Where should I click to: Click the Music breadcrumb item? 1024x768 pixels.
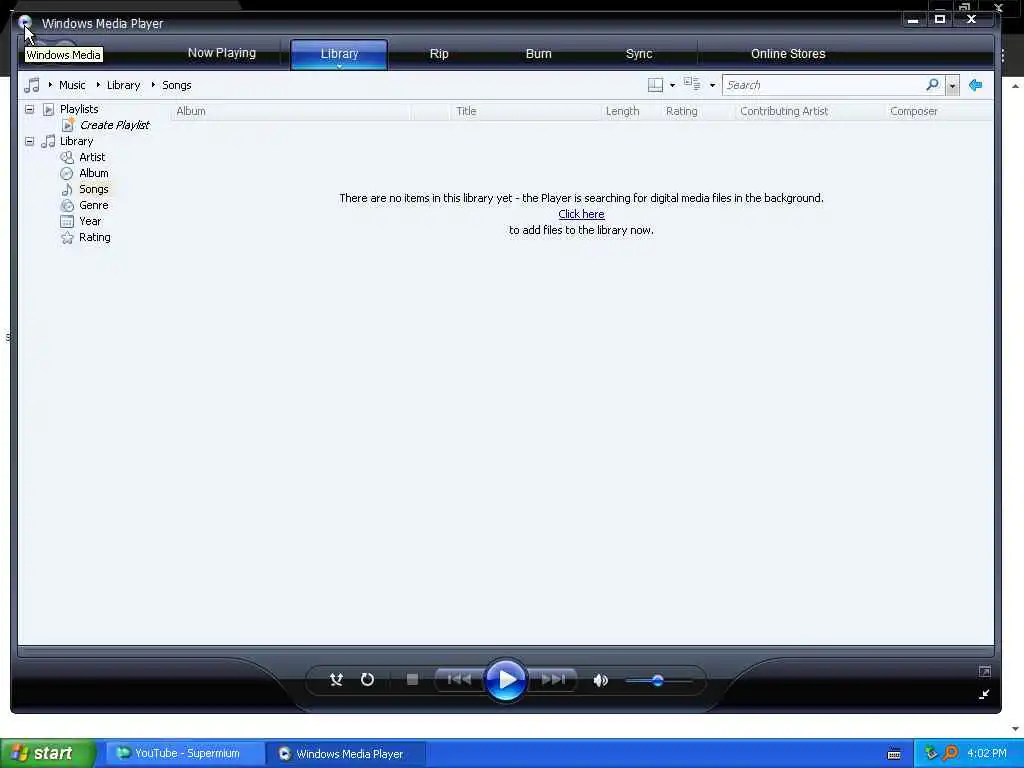(x=72, y=85)
